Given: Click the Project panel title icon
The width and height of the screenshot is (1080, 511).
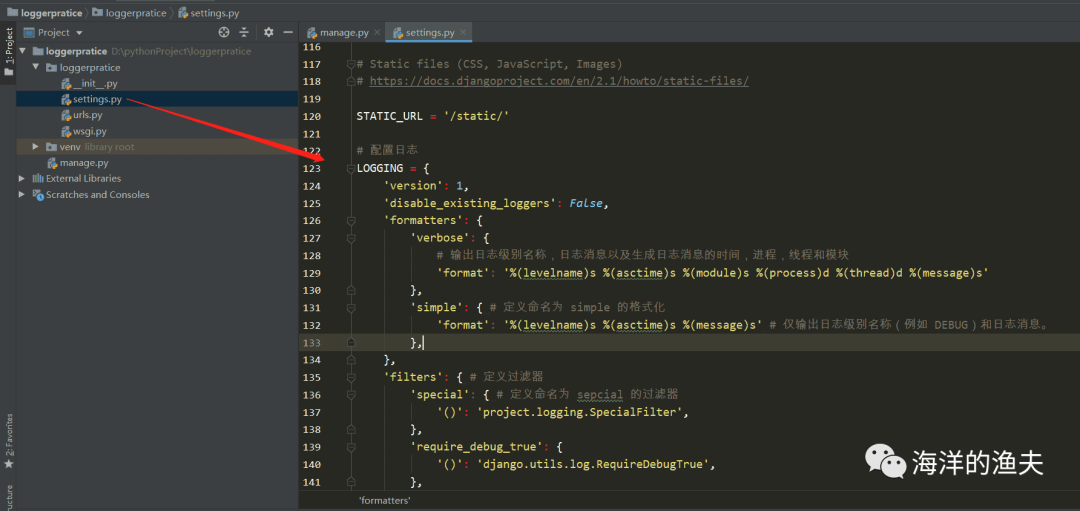Looking at the screenshot, I should (x=29, y=32).
